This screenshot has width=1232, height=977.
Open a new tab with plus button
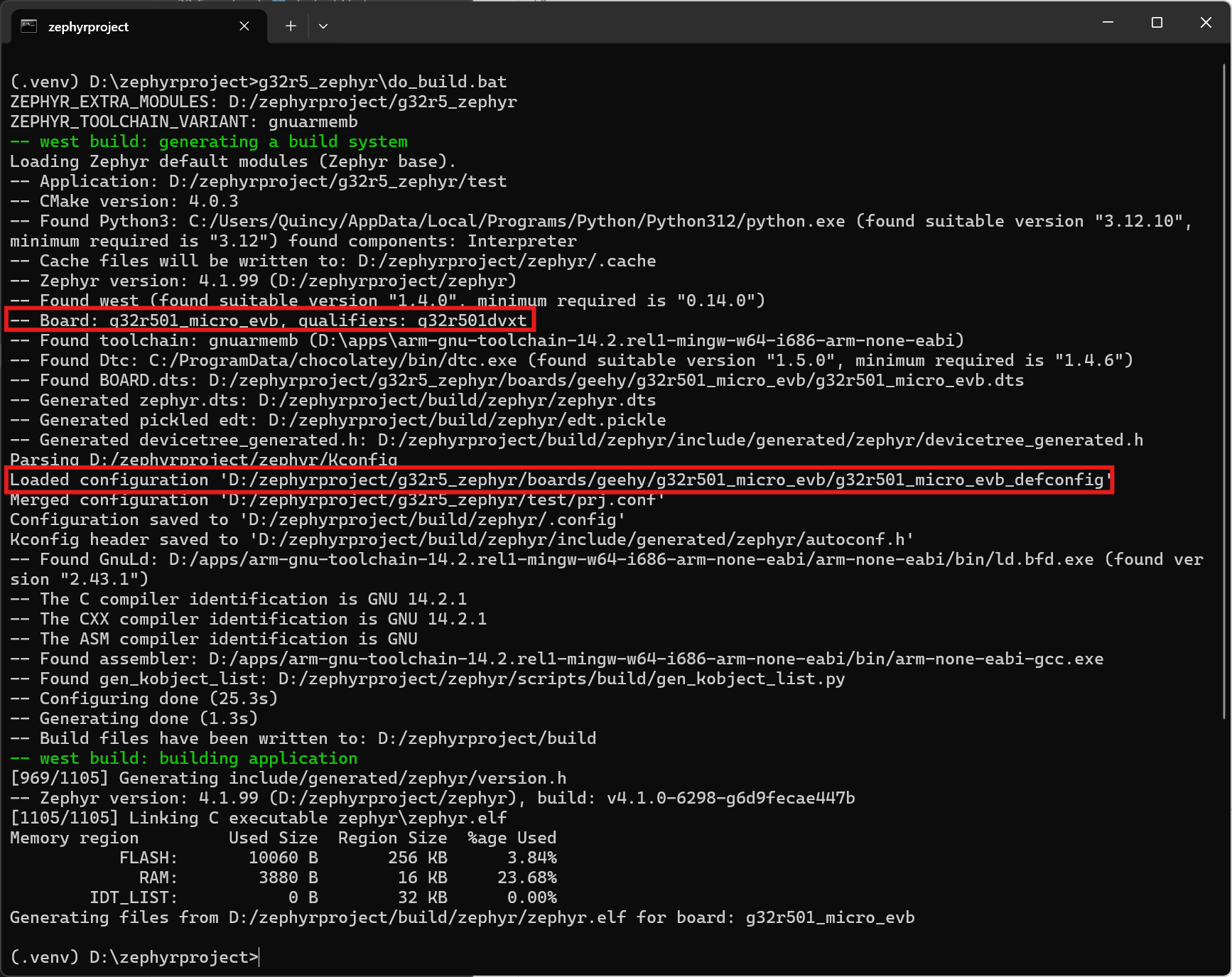(291, 26)
